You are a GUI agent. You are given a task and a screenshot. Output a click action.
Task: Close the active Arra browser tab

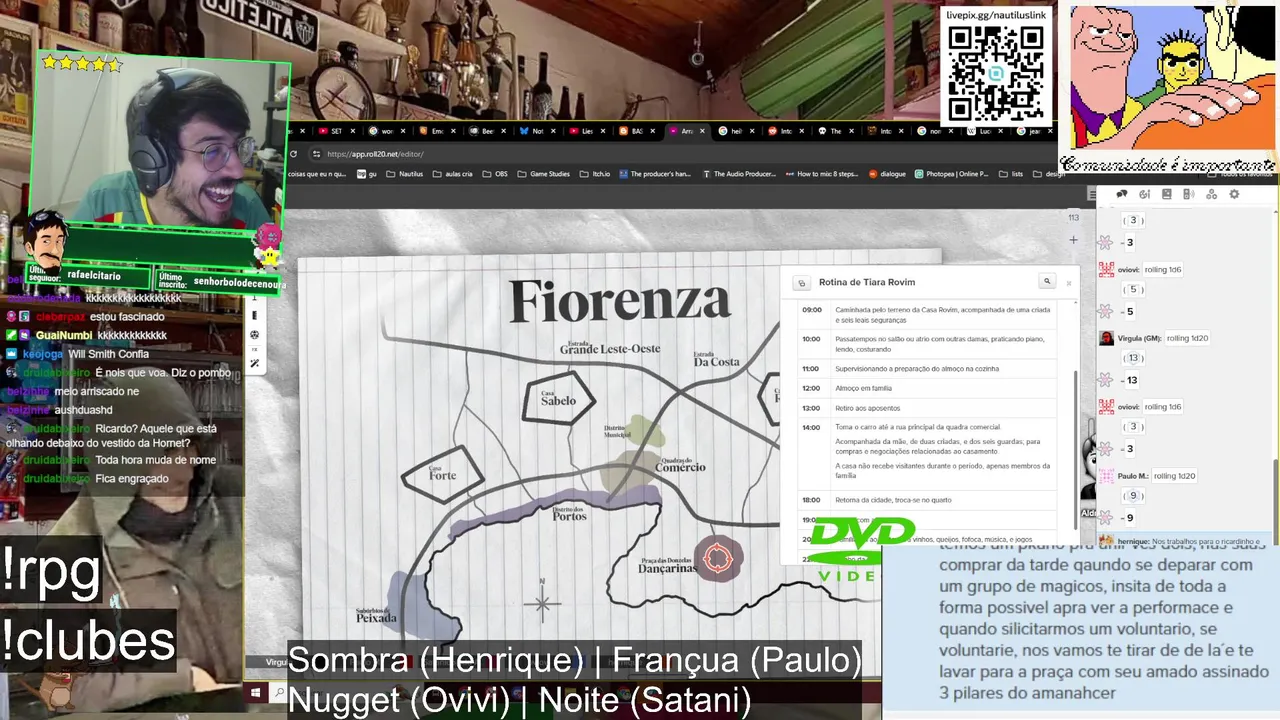pyautogui.click(x=702, y=131)
